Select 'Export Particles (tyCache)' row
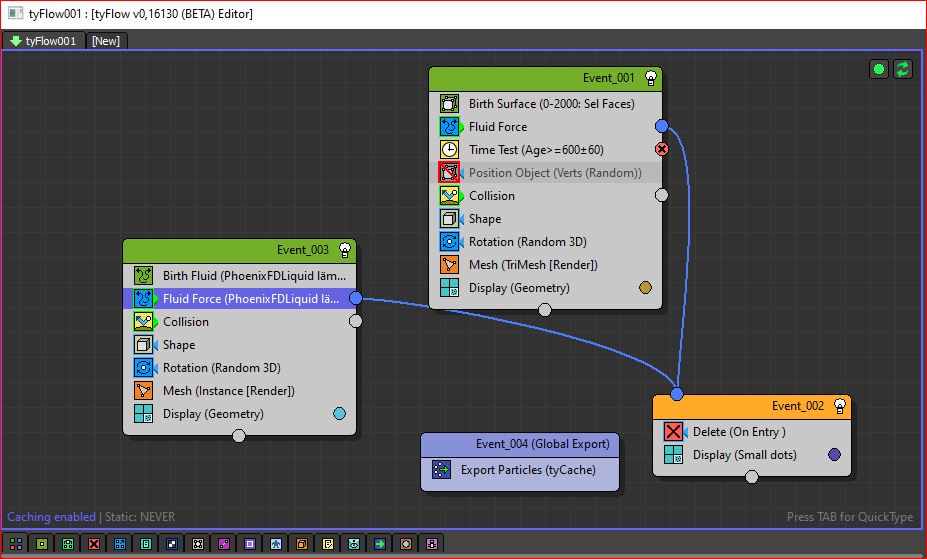The image size is (927, 559). (520, 470)
